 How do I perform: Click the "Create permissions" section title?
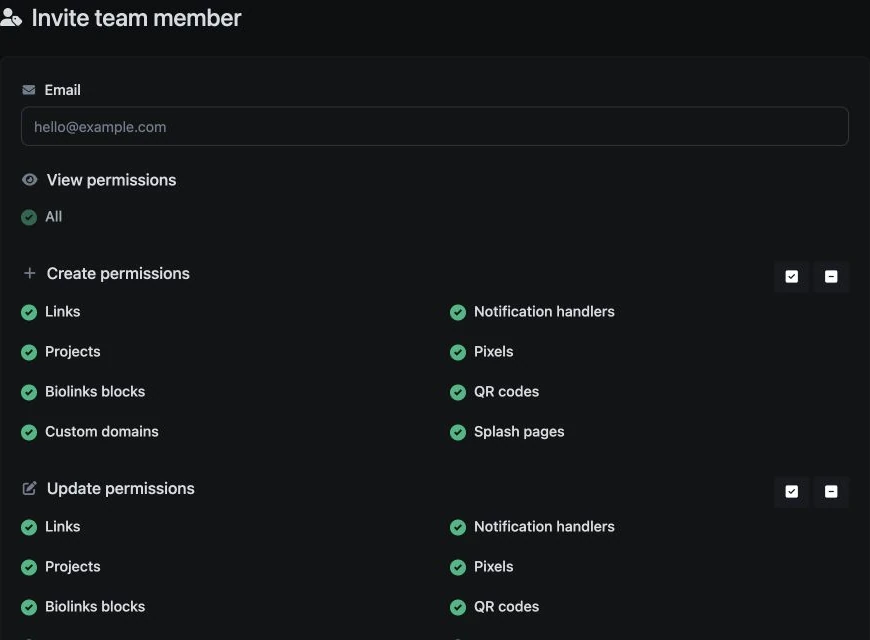(118, 273)
